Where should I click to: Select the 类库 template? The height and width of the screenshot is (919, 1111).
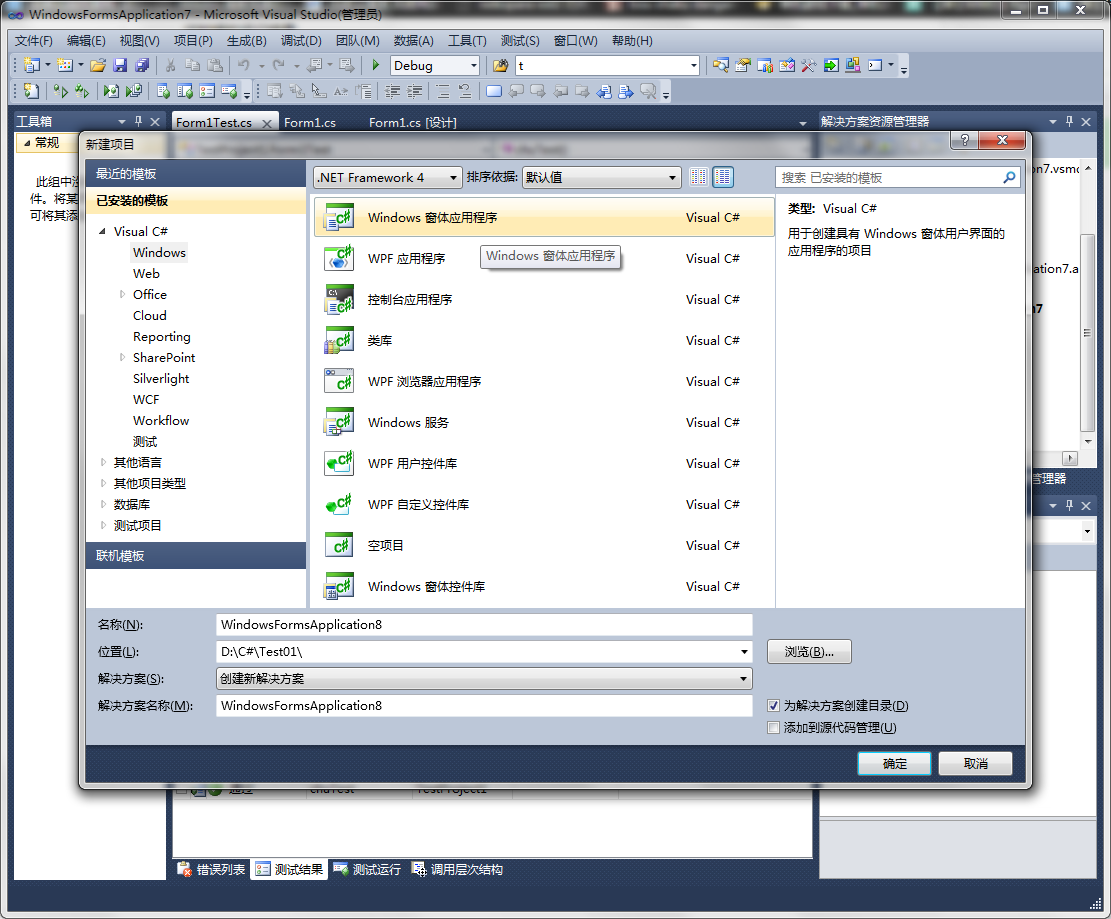pyautogui.click(x=543, y=341)
